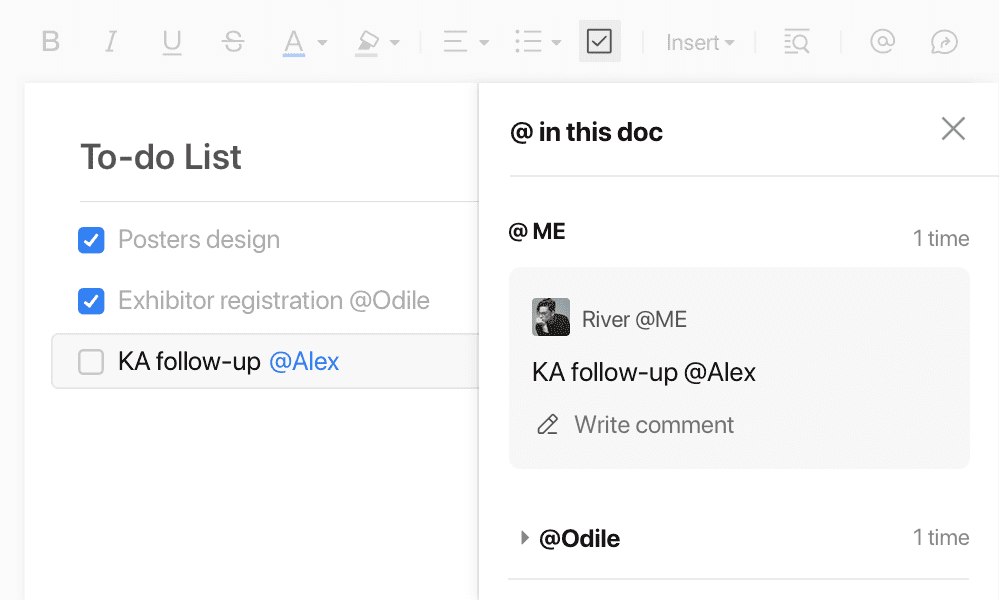Image resolution: width=999 pixels, height=600 pixels.
Task: Open the comment share bubble icon
Action: (944, 42)
